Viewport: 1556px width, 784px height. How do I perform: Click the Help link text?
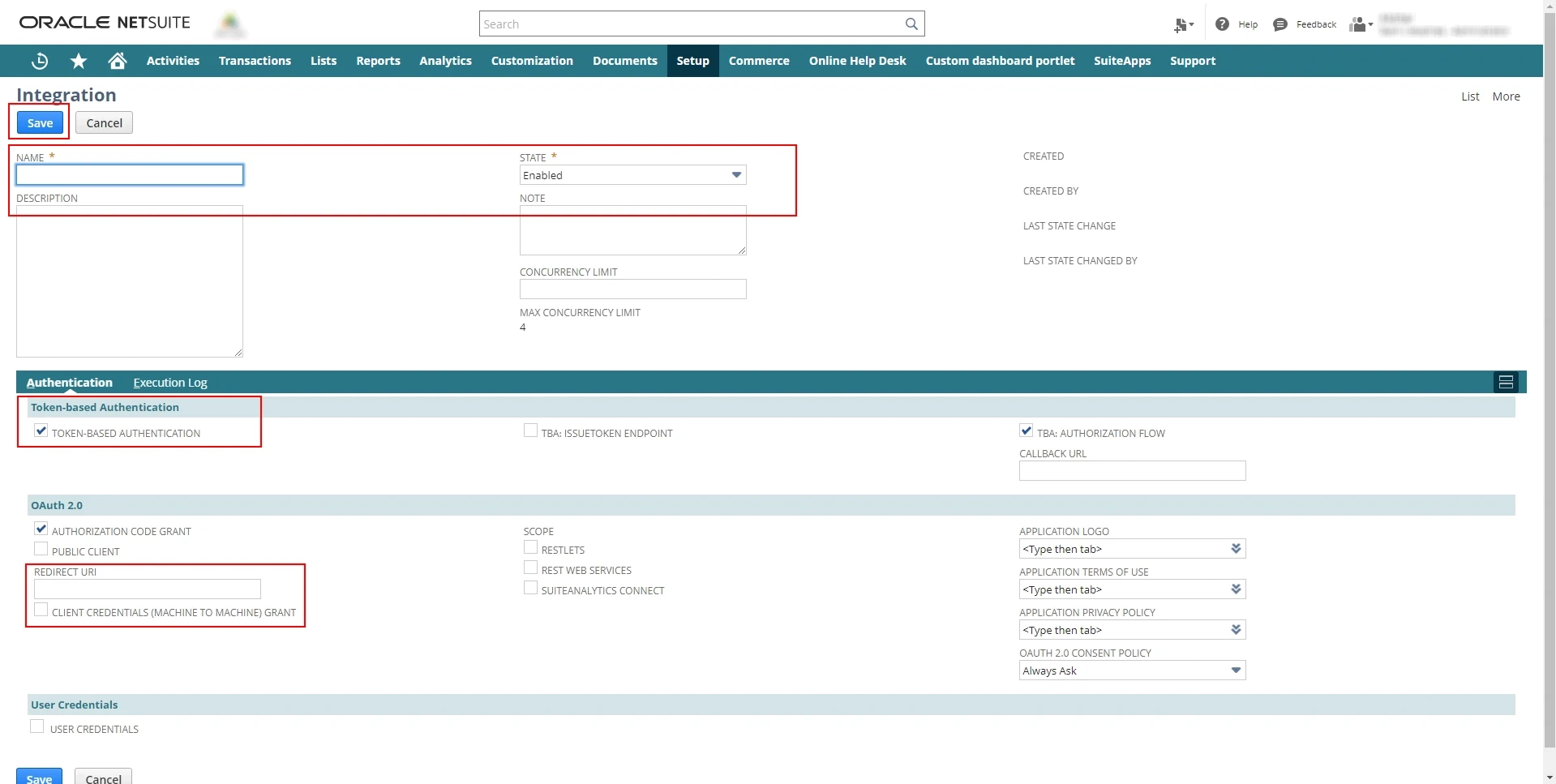pyautogui.click(x=1248, y=24)
